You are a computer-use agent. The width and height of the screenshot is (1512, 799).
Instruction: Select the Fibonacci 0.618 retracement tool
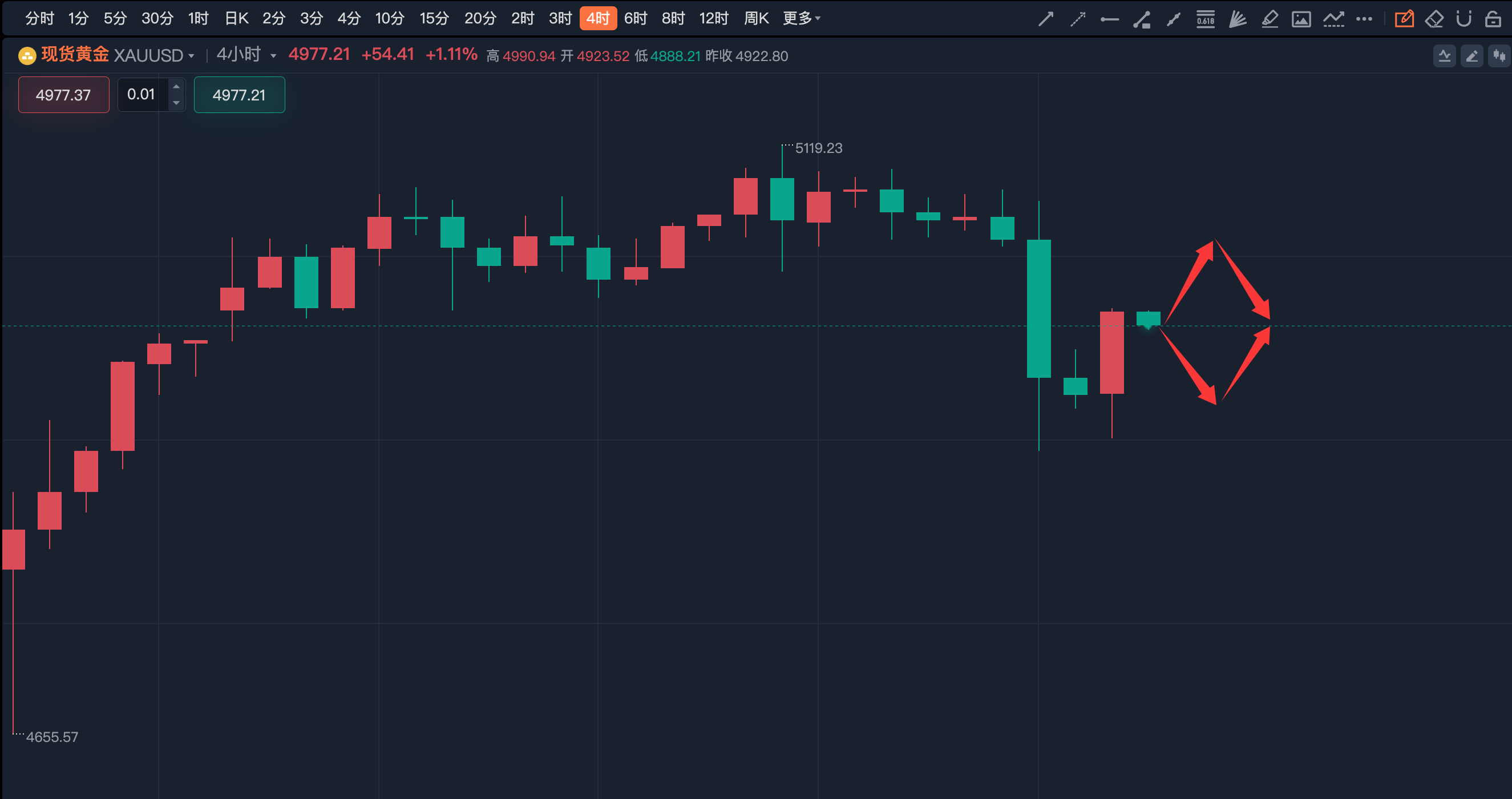(1205, 19)
